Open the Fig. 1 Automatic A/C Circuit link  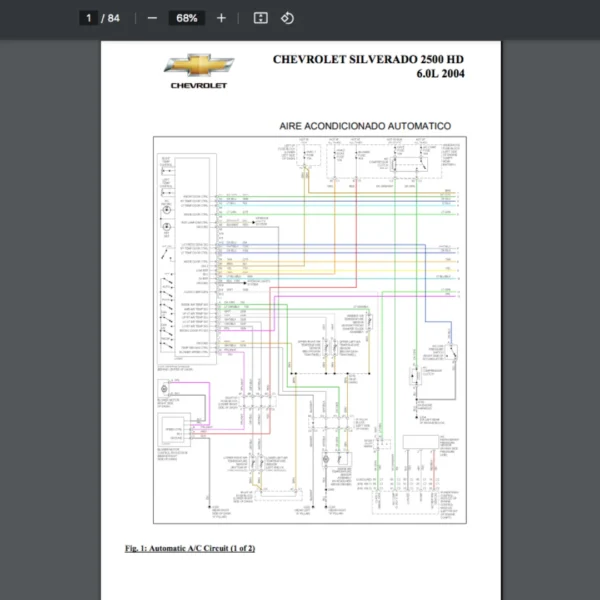190,548
